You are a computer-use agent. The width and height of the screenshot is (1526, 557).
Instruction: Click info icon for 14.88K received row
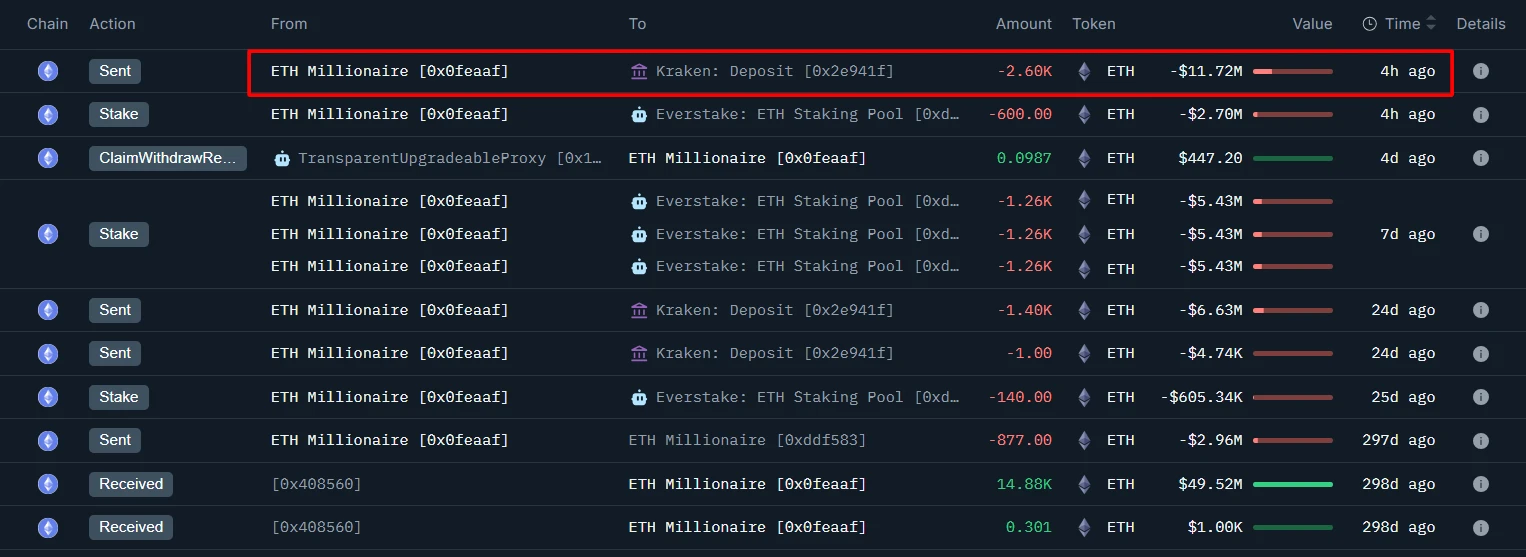(x=1481, y=484)
